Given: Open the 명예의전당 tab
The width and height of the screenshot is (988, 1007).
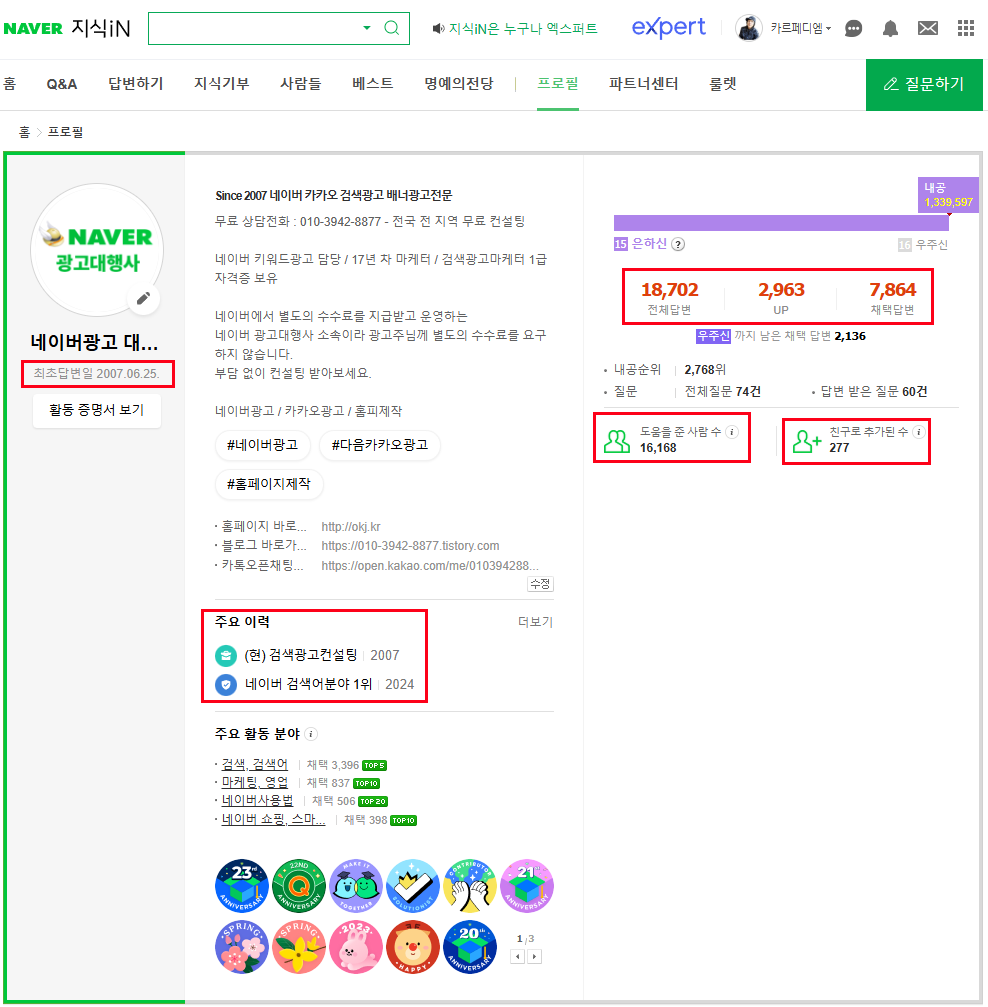Looking at the screenshot, I should tap(458, 84).
